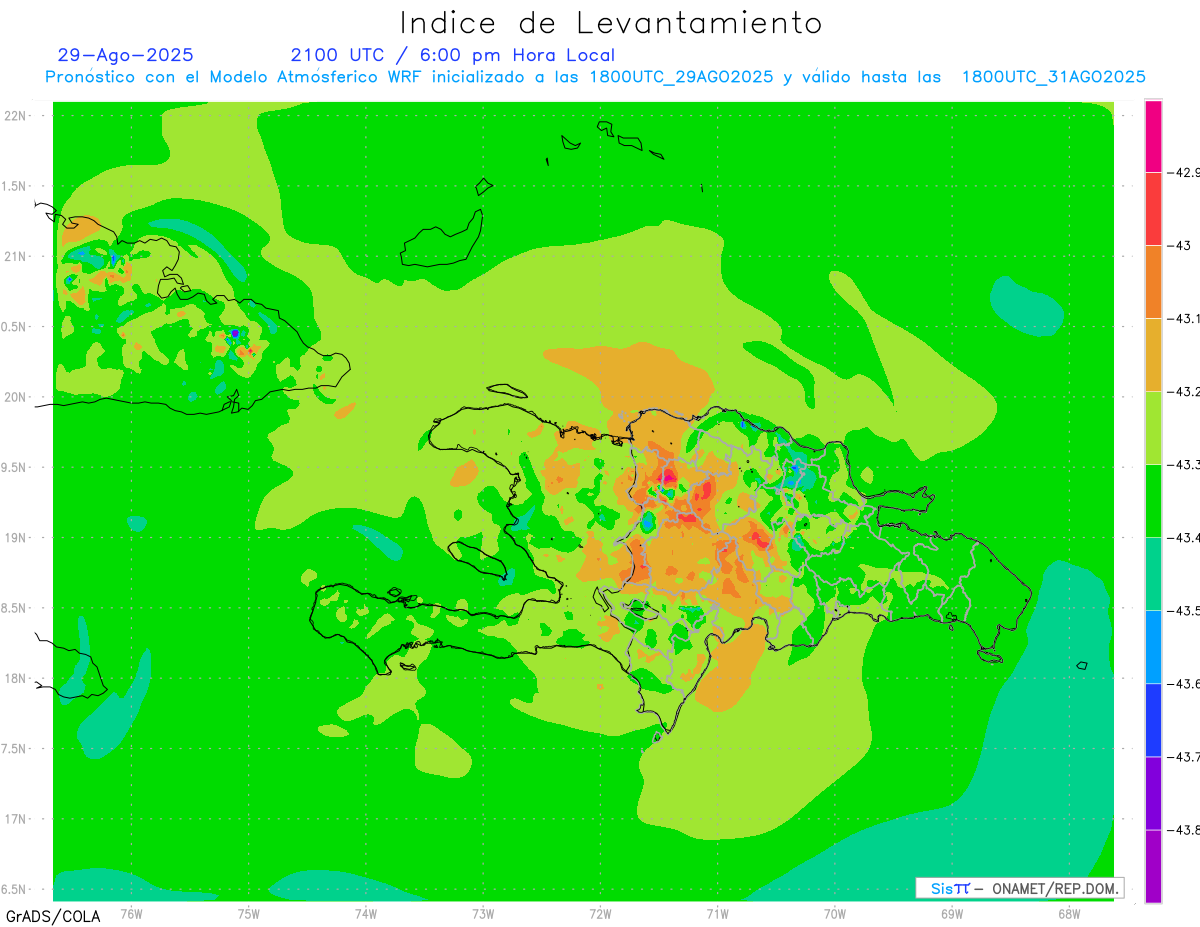The height and width of the screenshot is (927, 1200).
Task: Click the '2100 UTC / 6:00 pm Hora Local' text
Action: click(x=453, y=55)
